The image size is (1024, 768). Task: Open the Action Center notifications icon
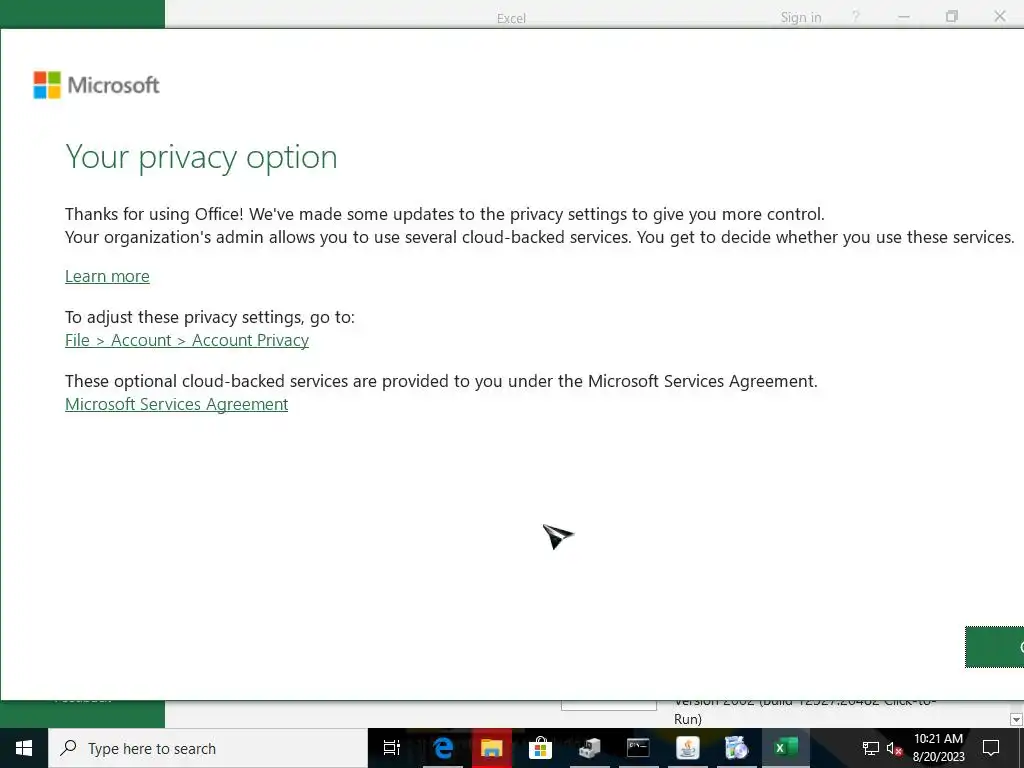point(991,748)
